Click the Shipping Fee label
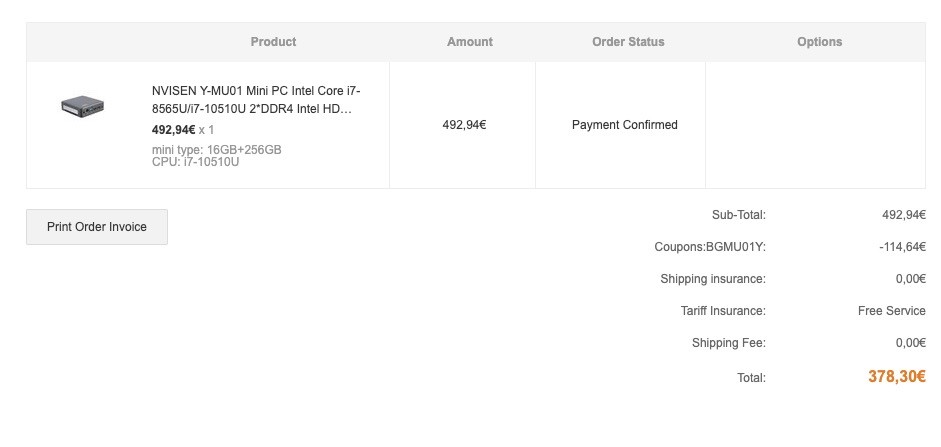 point(729,343)
